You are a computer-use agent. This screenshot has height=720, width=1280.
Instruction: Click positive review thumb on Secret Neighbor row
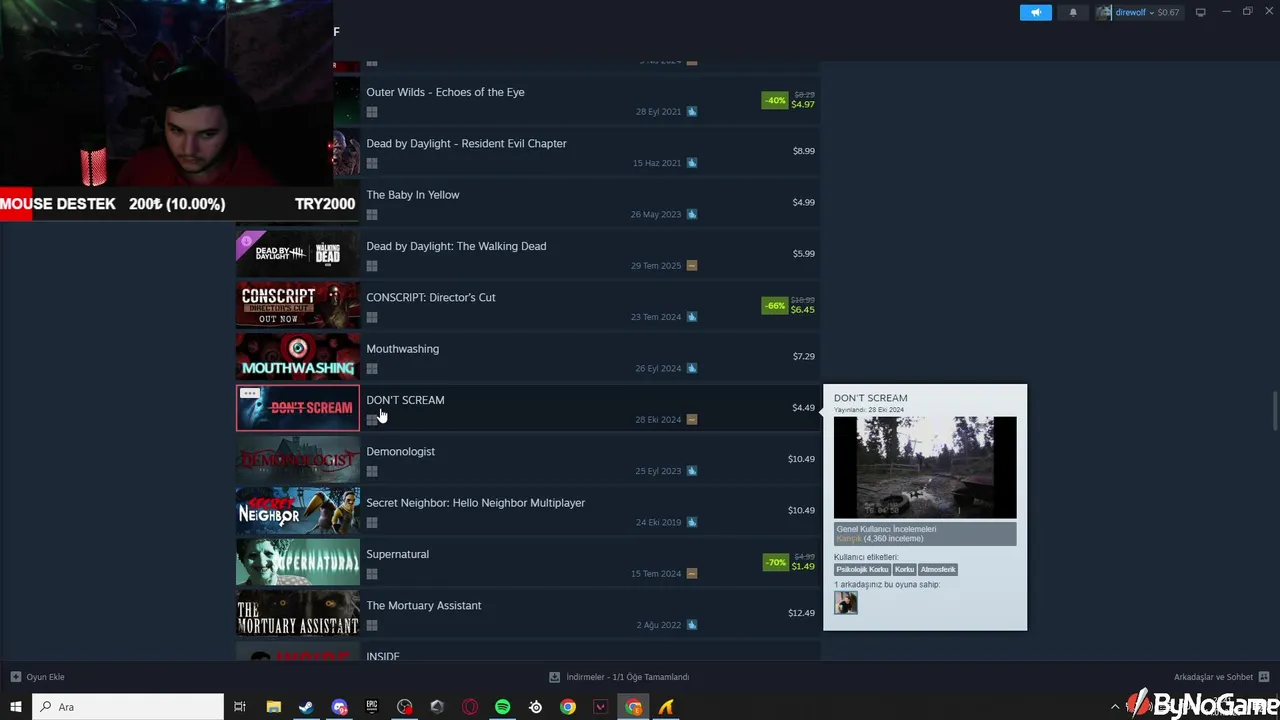click(692, 522)
